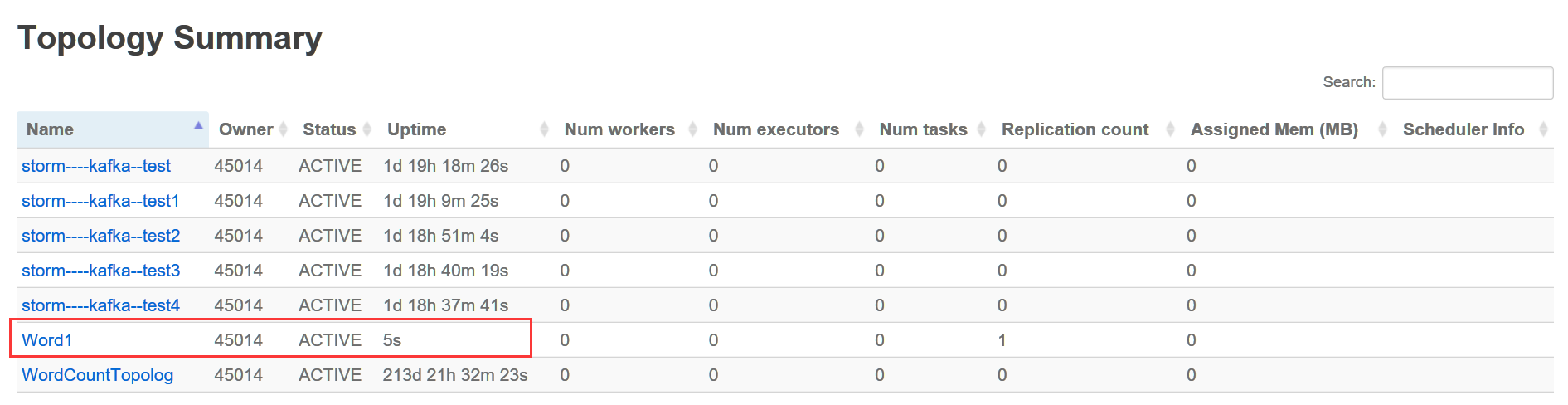This screenshot has height=405, width=1568.
Task: Open the storm----kafka--test1 topology
Action: click(100, 201)
